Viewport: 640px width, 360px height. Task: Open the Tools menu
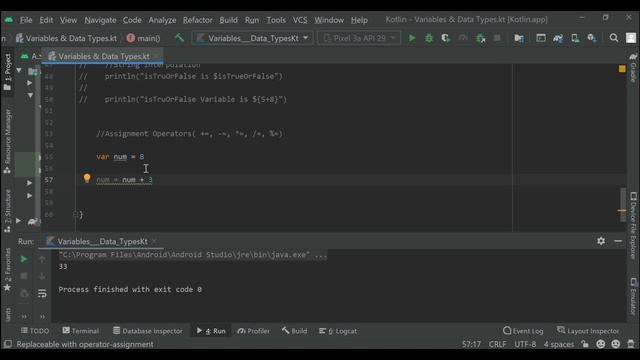(x=276, y=20)
